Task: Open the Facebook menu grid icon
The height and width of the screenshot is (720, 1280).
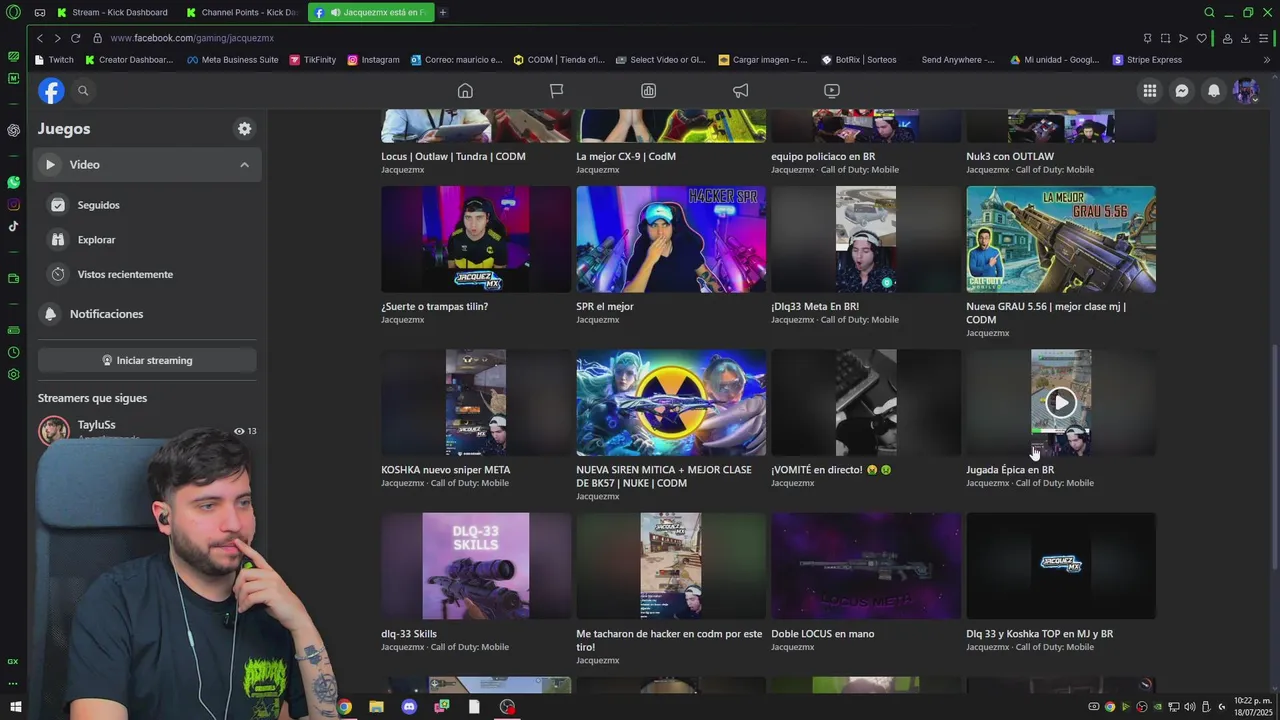Action: click(1150, 91)
